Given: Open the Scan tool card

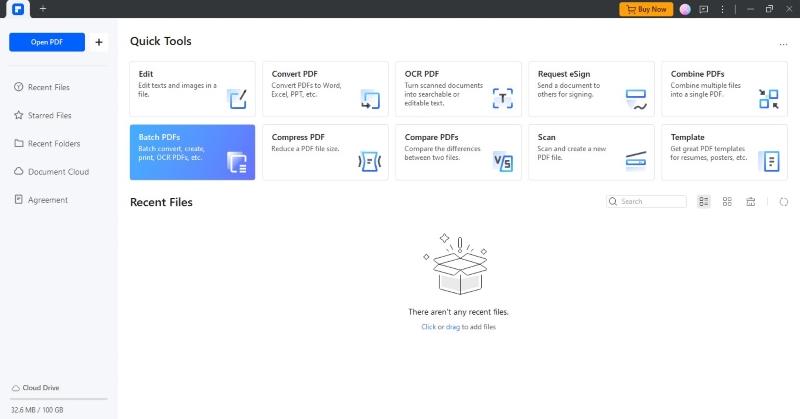Looking at the screenshot, I should point(591,152).
